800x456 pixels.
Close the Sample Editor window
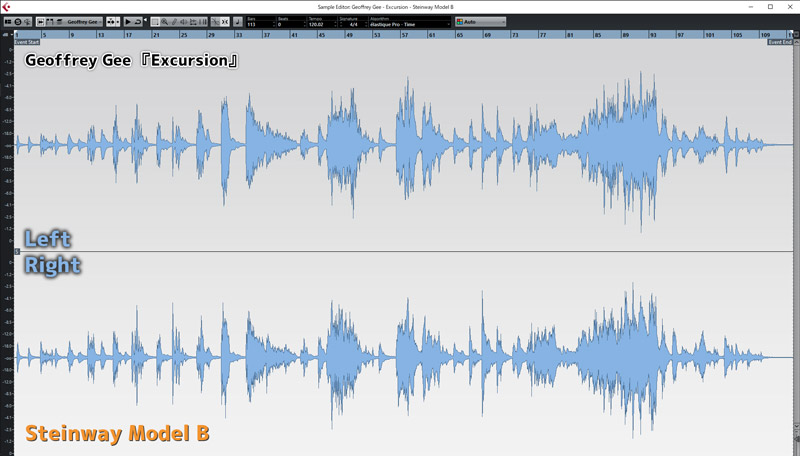(789, 7)
